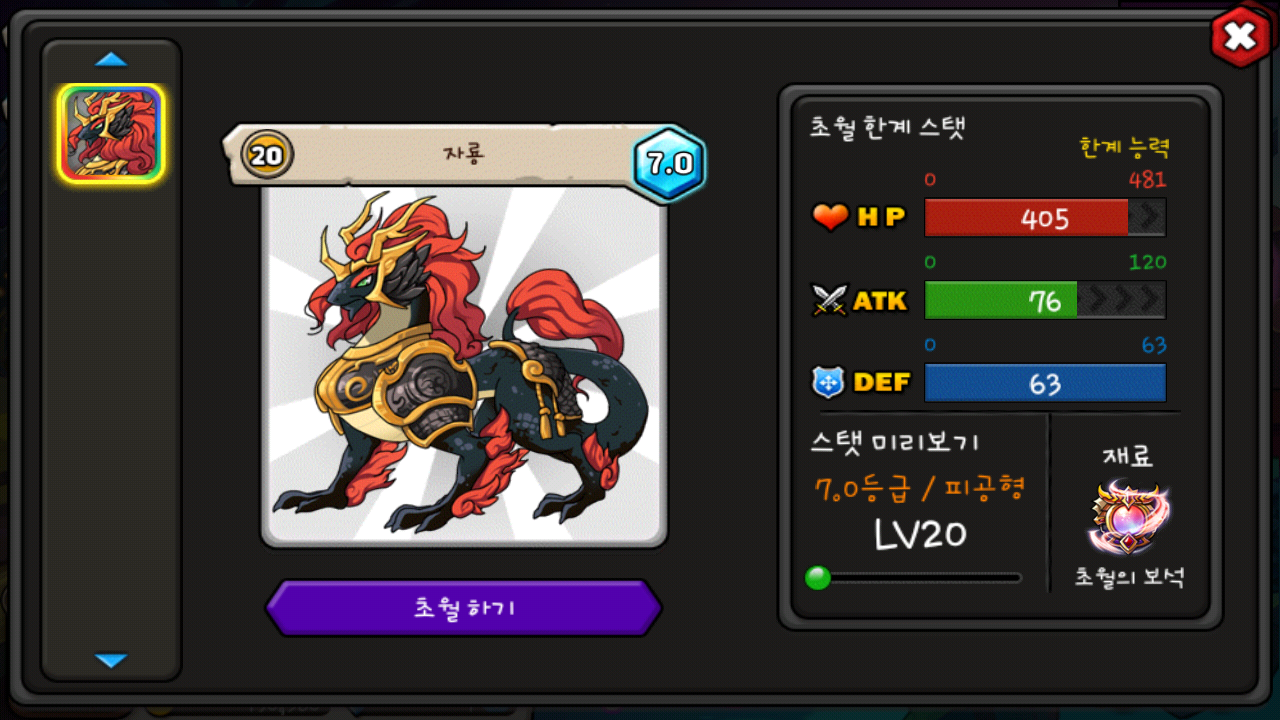Click the down arrow in hero list
1280x720 pixels.
111,660
